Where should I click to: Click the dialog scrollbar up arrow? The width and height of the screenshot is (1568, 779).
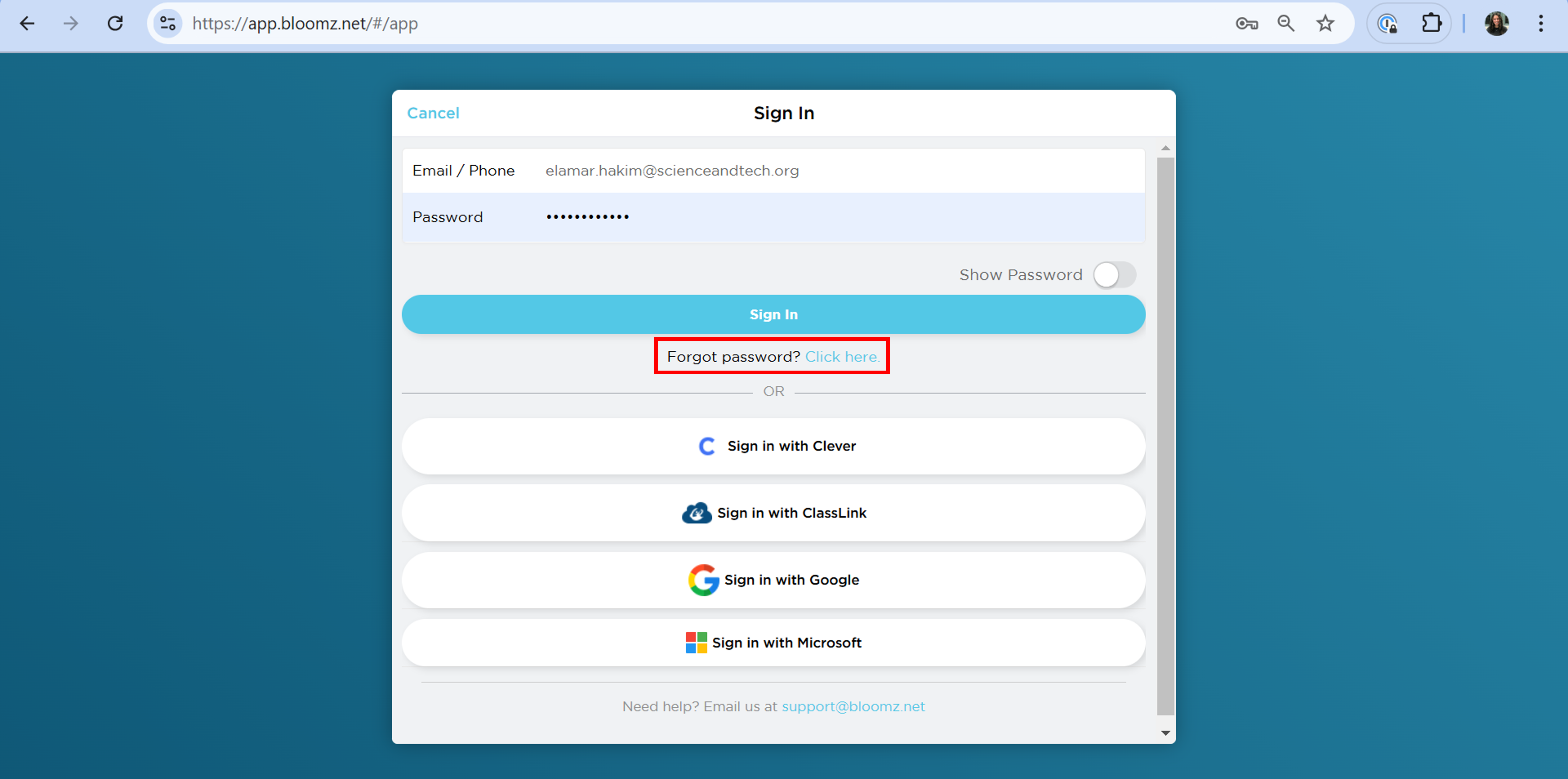click(1165, 148)
